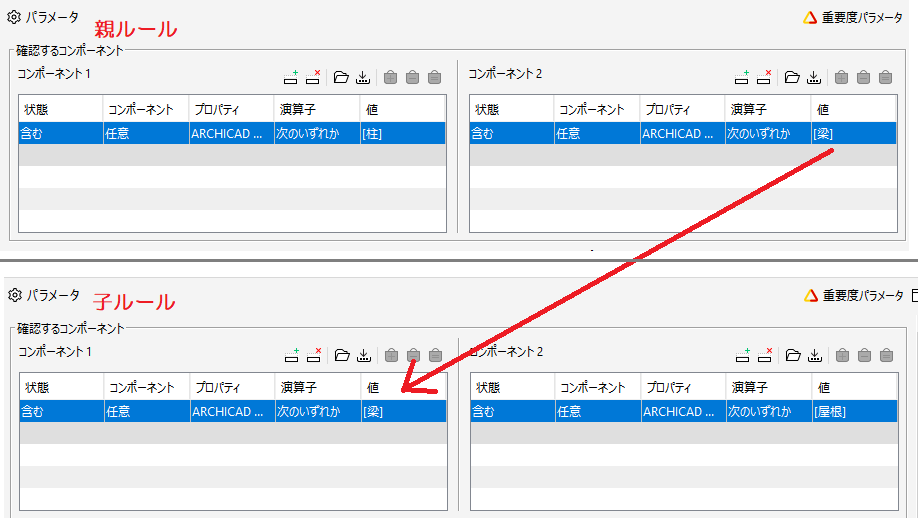Click open-folder icon in upper コンポーネント 2 toolbar
Viewport: 918px width, 525px height.
click(x=792, y=77)
